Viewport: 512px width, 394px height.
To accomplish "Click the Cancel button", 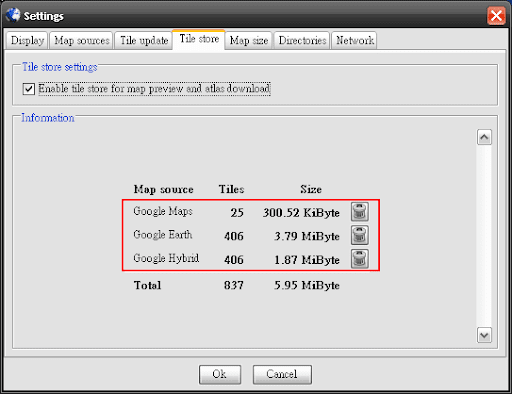I will (282, 374).
